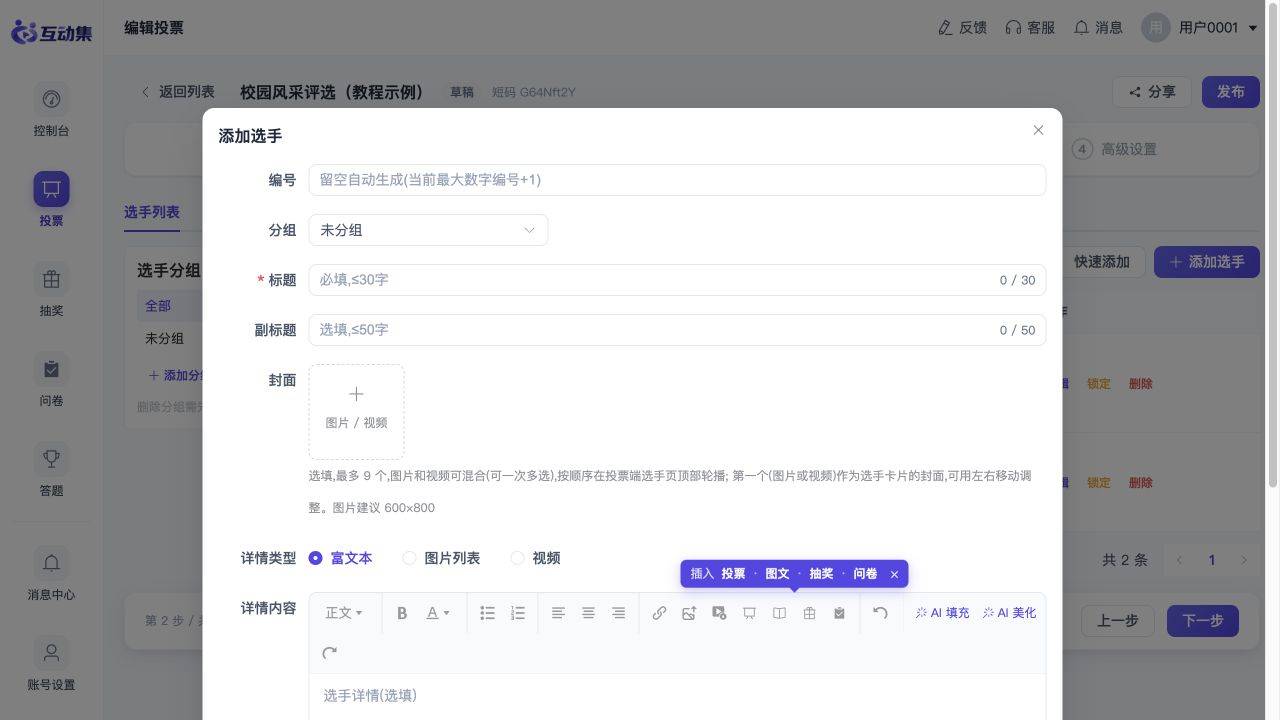
Task: Click the AI 美化 button
Action: [1009, 613]
